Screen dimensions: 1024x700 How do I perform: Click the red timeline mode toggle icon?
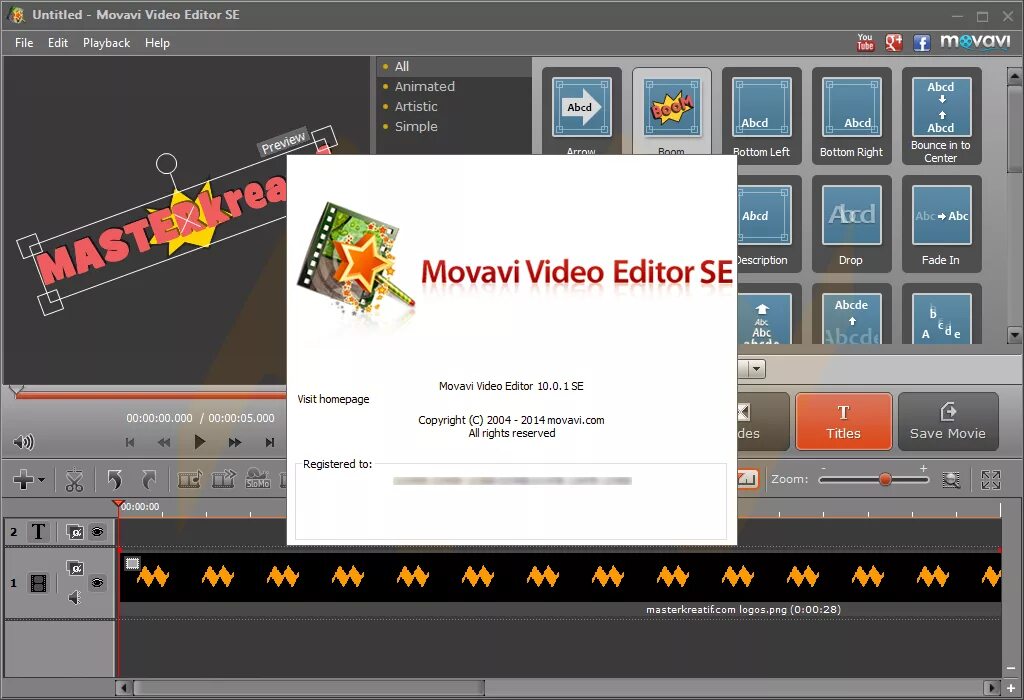(x=747, y=479)
